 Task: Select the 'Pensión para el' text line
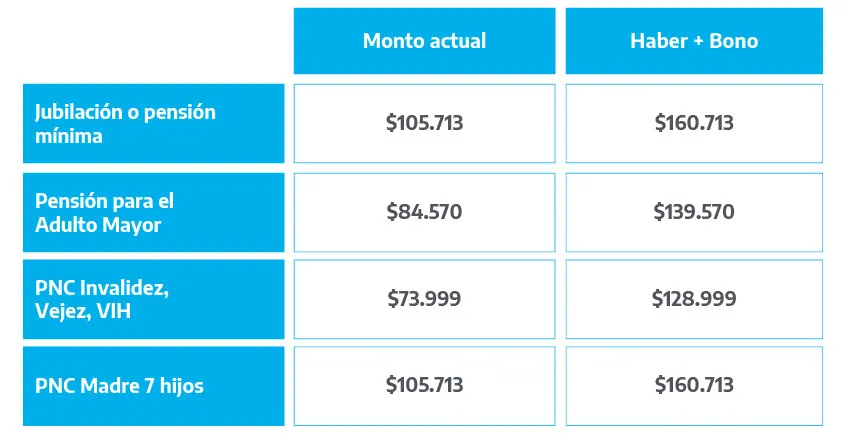(111, 201)
